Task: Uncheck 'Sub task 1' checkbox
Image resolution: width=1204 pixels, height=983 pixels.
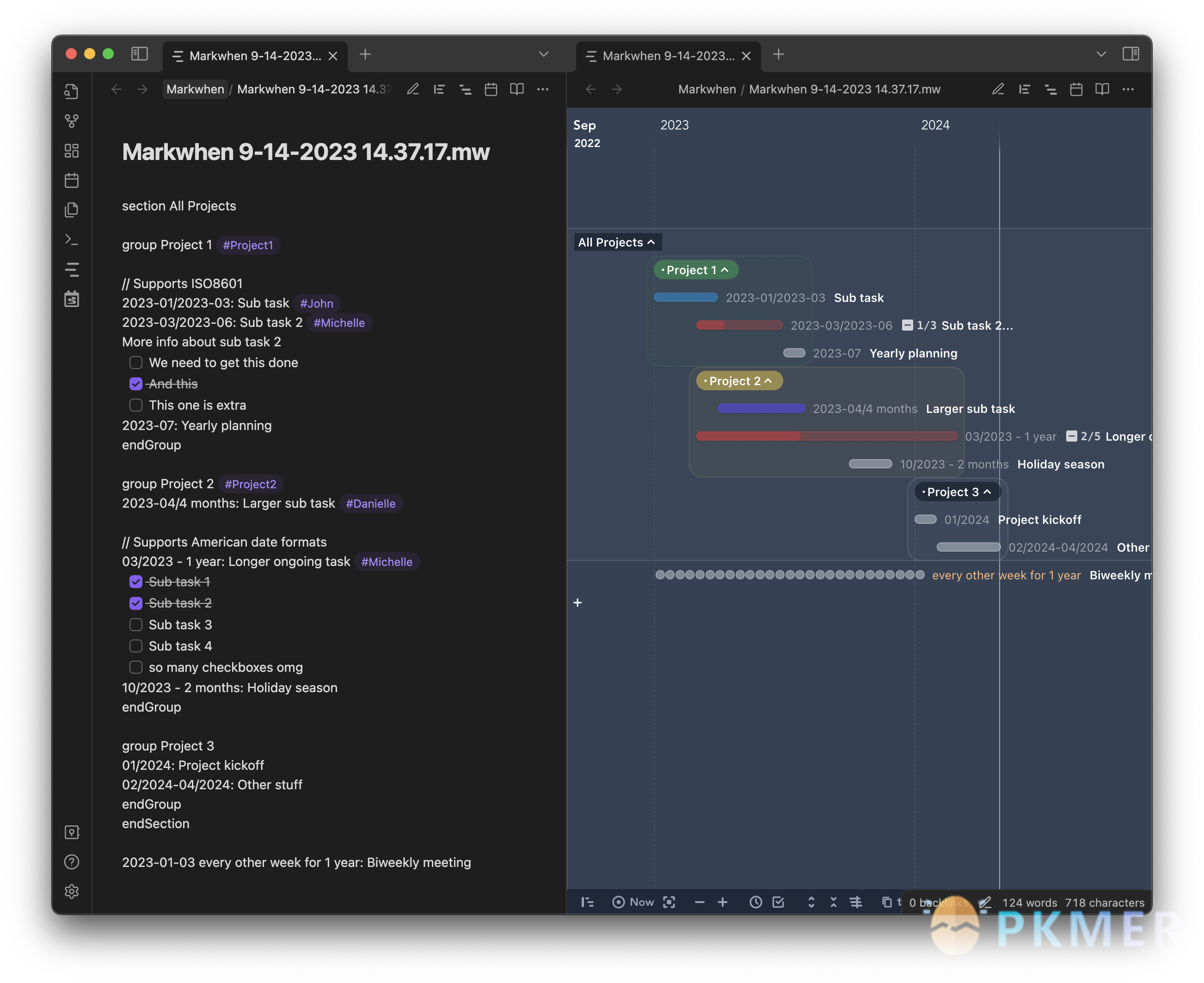Action: pyautogui.click(x=135, y=582)
